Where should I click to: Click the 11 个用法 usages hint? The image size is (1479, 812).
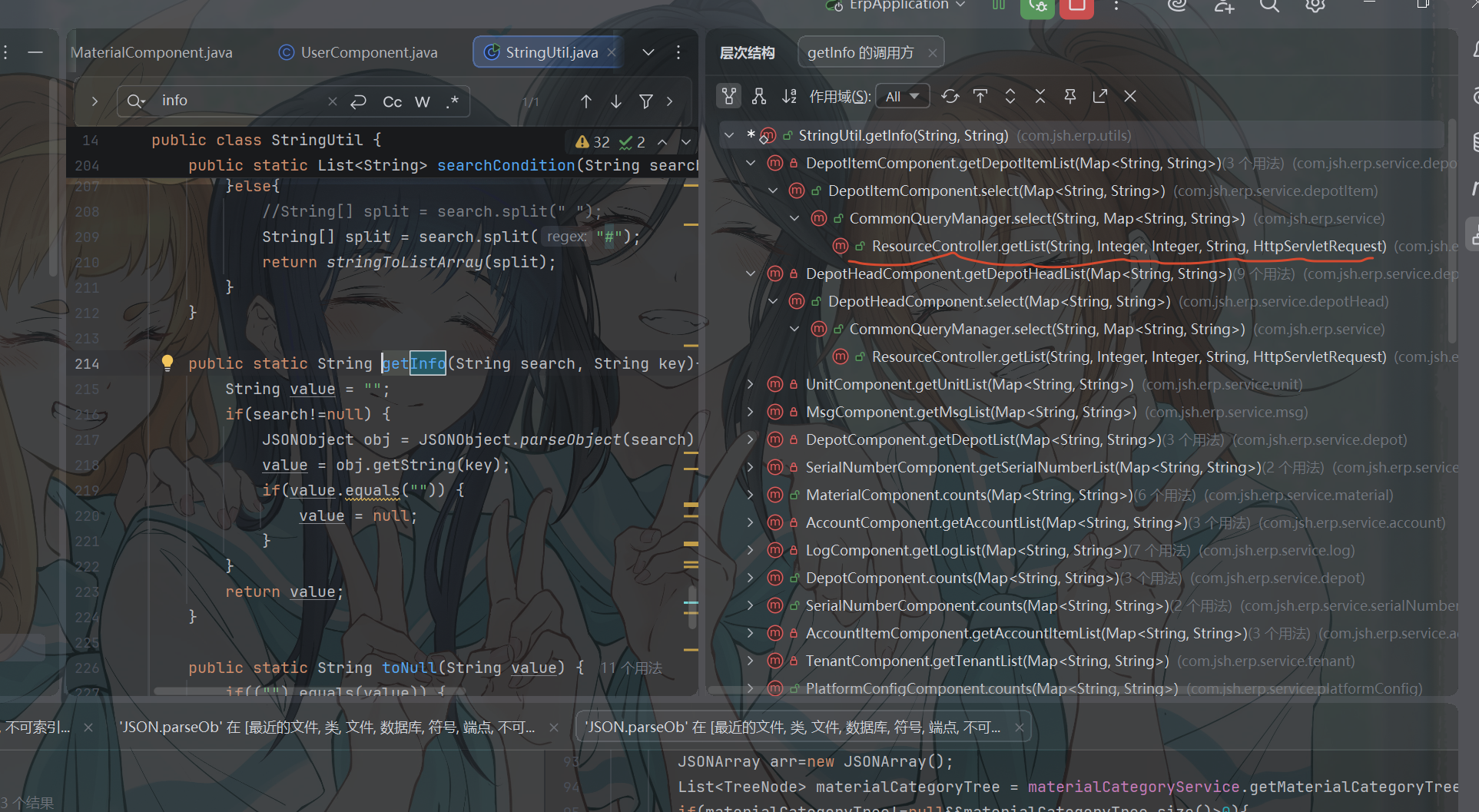pyautogui.click(x=631, y=668)
